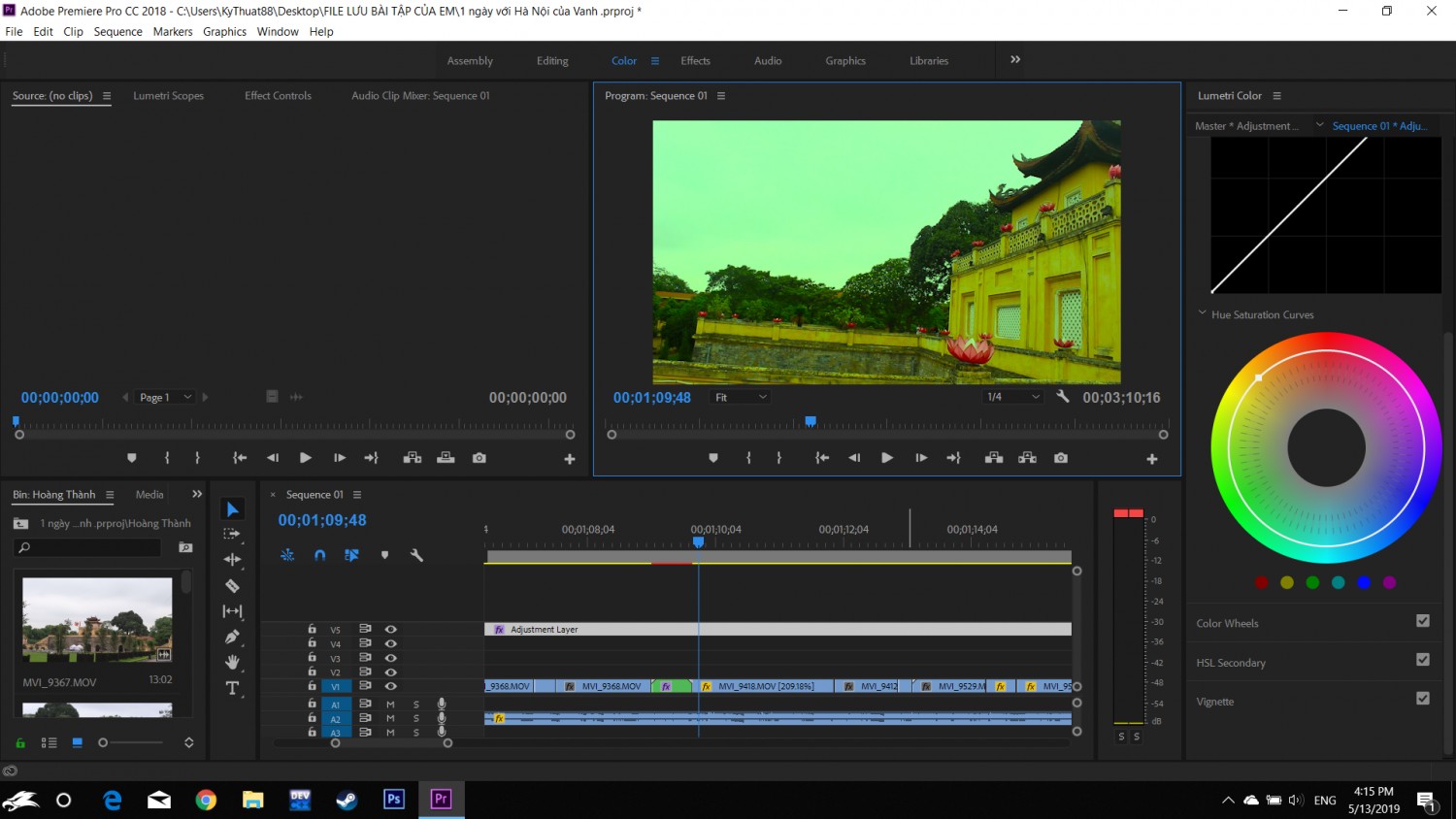Toggle timeline Snap magnet icon

(319, 555)
